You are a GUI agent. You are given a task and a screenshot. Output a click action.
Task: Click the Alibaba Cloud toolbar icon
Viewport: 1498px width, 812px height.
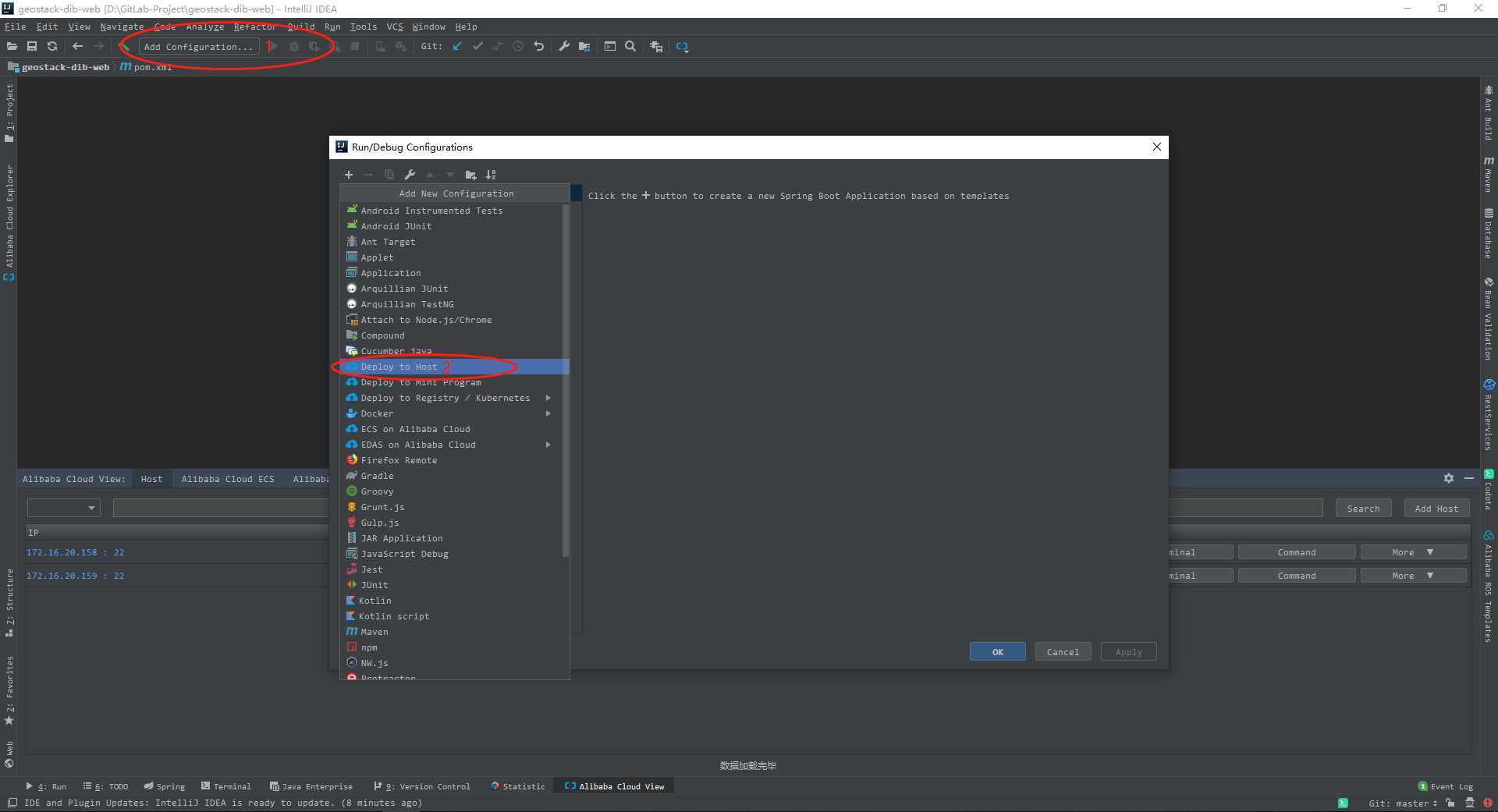pos(682,47)
